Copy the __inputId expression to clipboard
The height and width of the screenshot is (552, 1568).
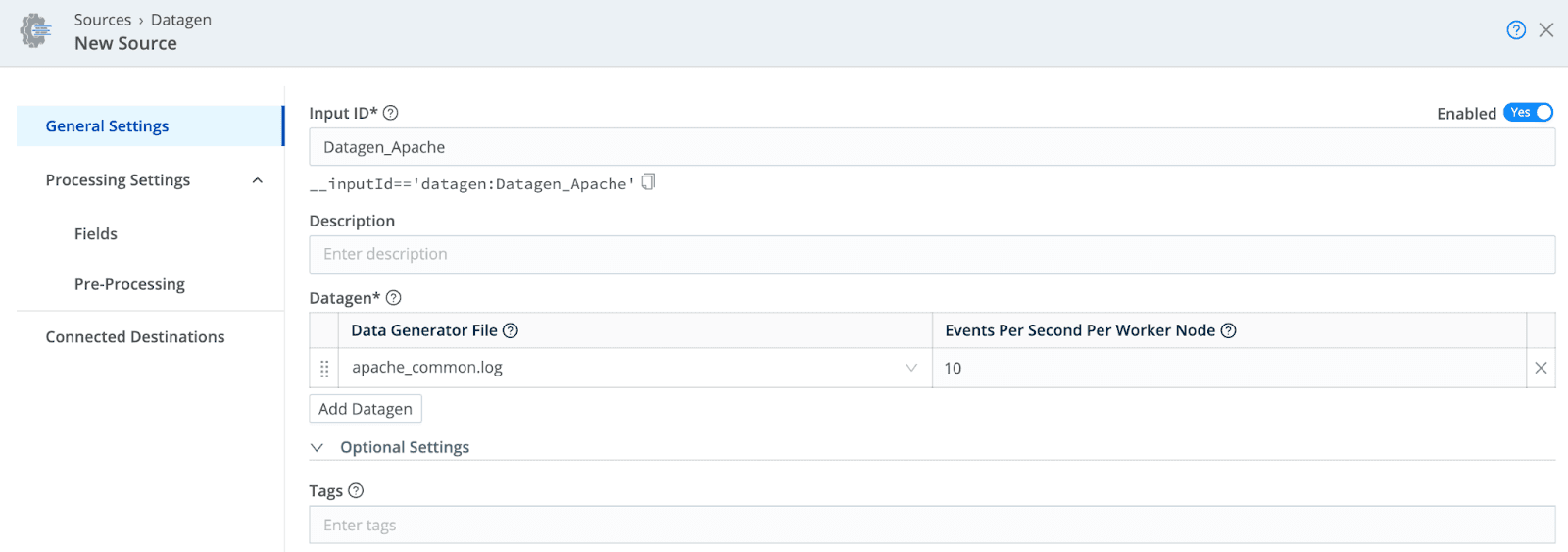coord(648,182)
